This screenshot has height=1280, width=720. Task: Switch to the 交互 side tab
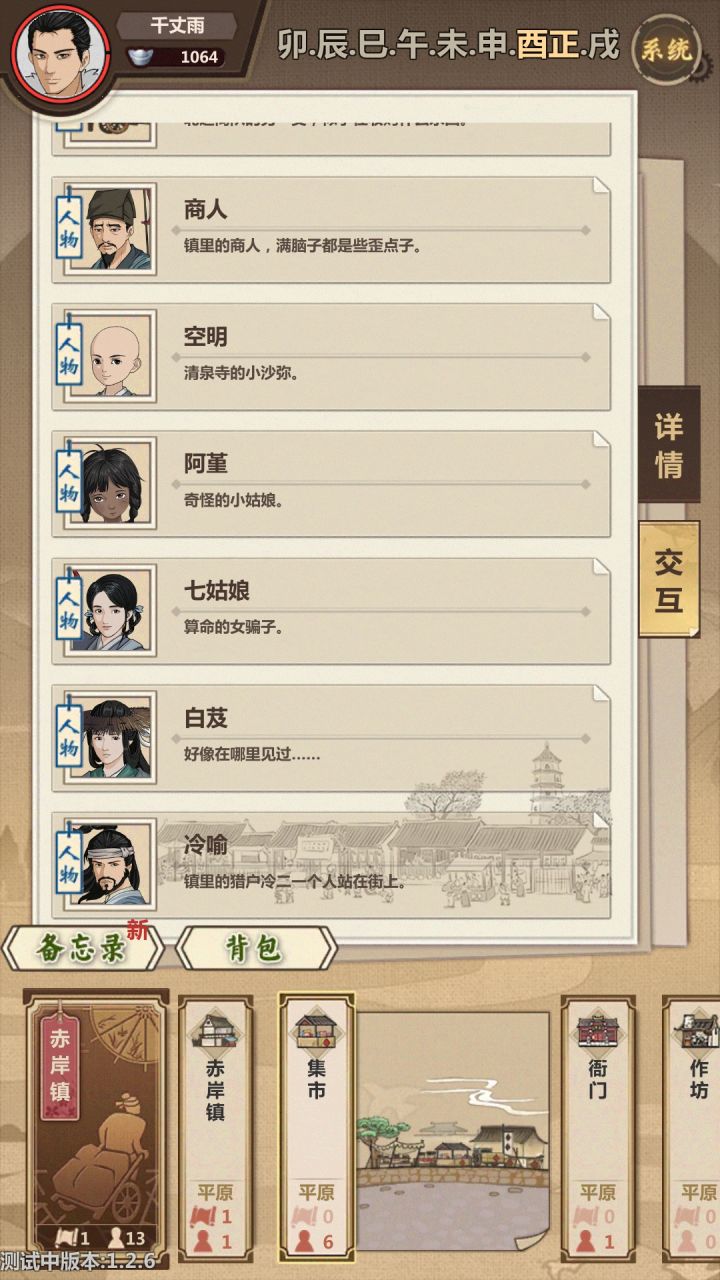point(669,579)
